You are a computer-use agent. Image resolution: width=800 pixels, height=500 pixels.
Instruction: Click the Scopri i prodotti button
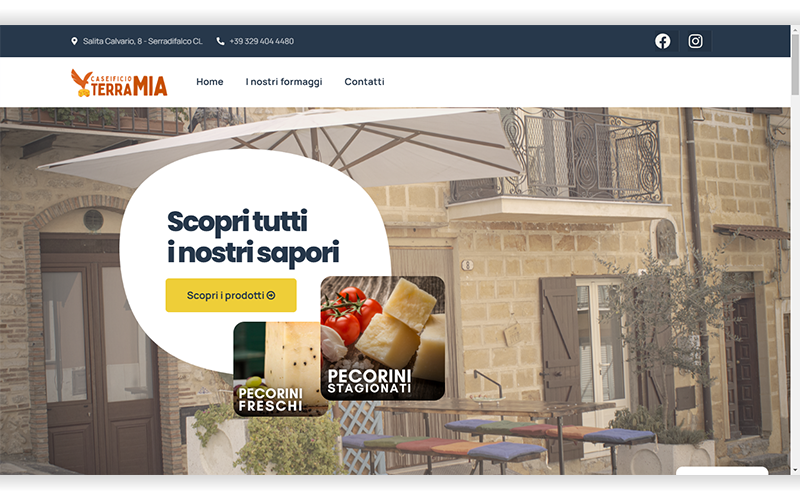(231, 295)
